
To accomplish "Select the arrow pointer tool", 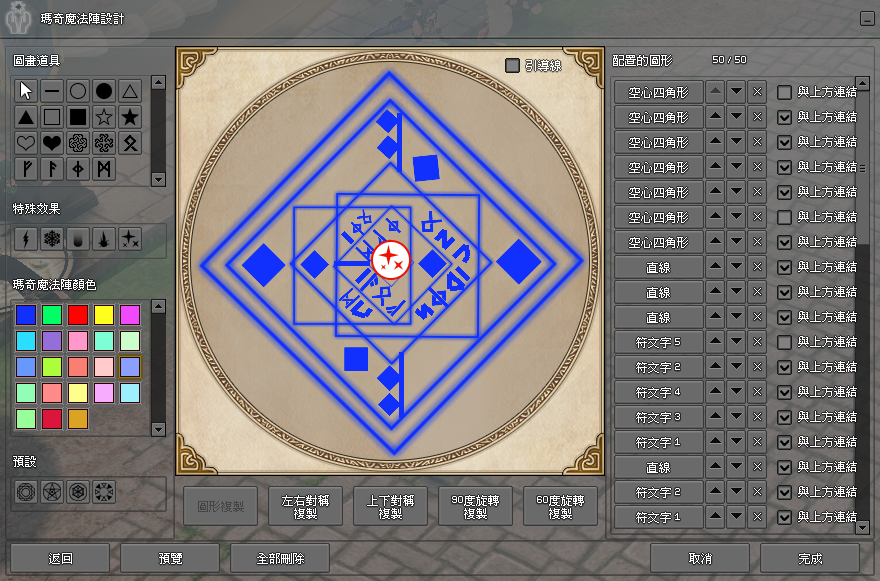I will [26, 91].
